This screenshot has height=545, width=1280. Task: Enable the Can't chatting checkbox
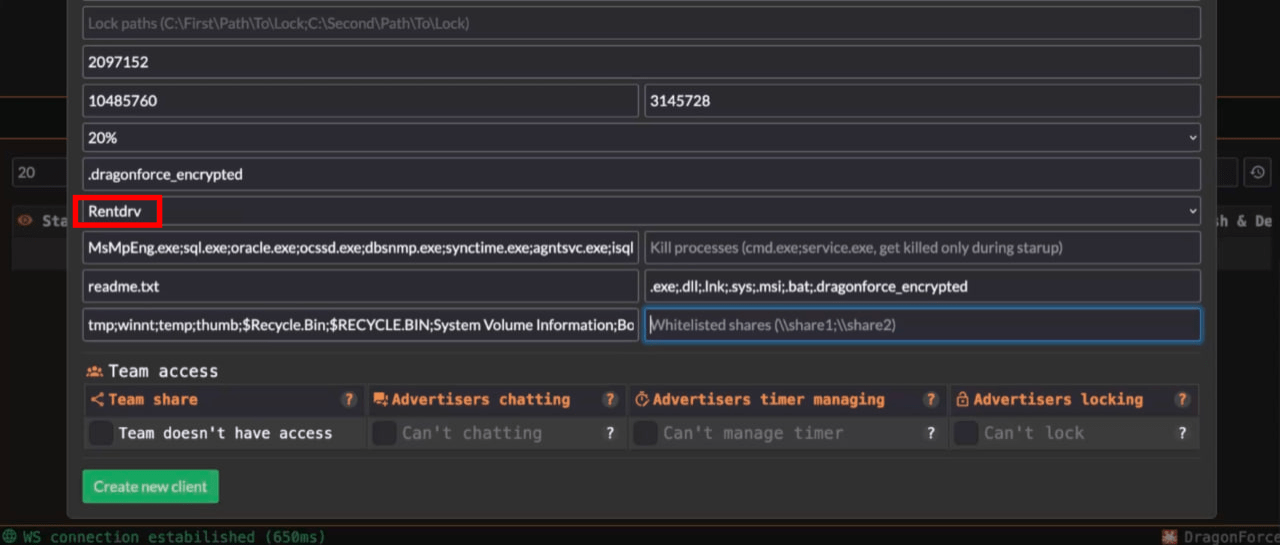385,433
